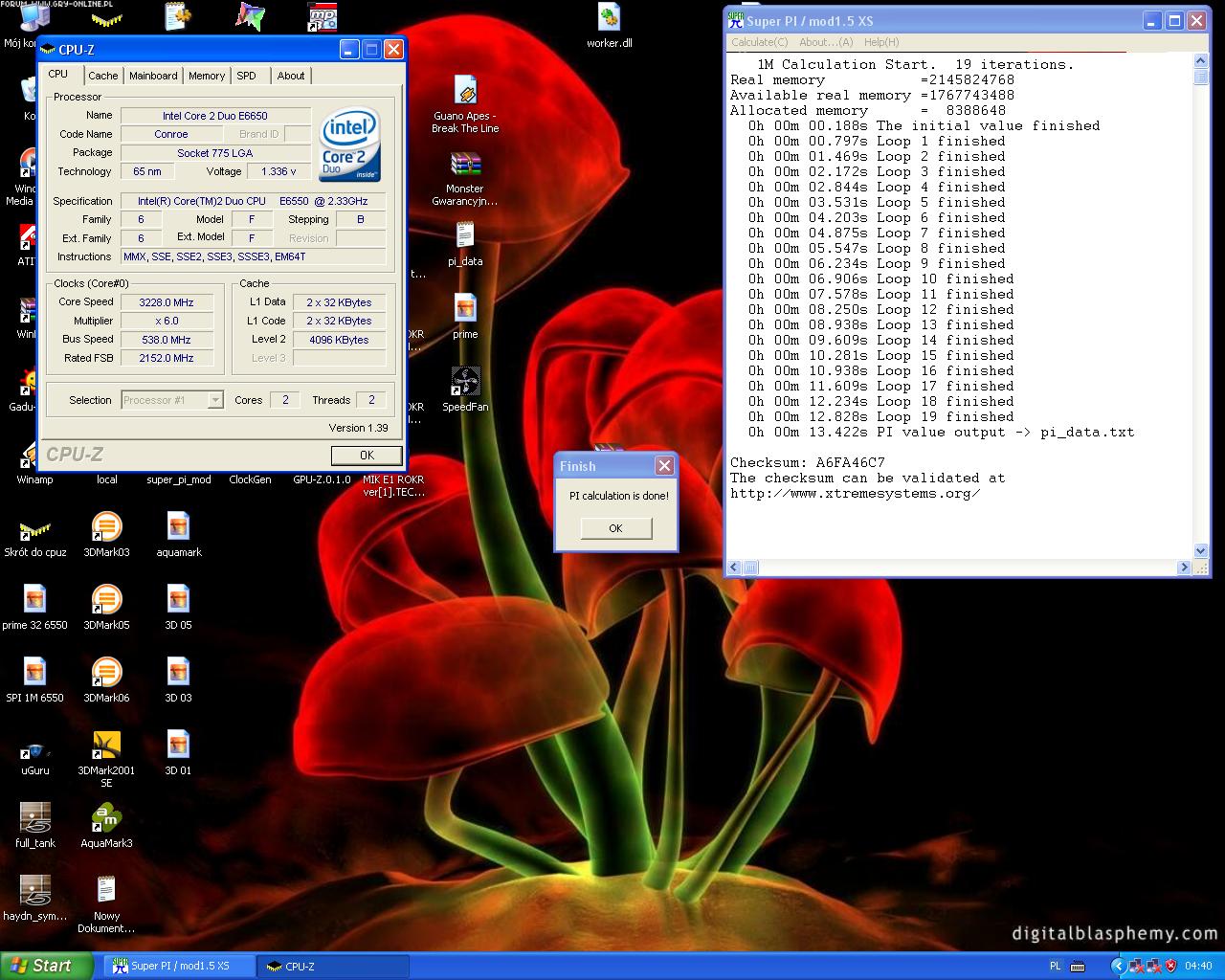Click the Checksum: A6FA46C7 line

808,462
